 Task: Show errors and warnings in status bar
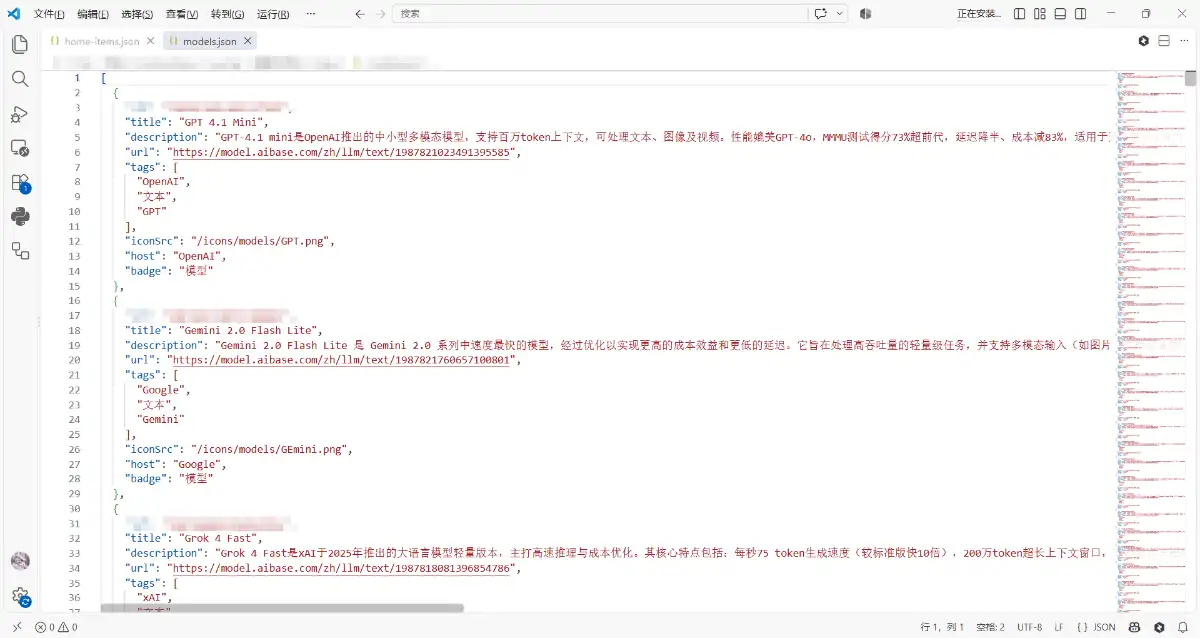point(56,627)
